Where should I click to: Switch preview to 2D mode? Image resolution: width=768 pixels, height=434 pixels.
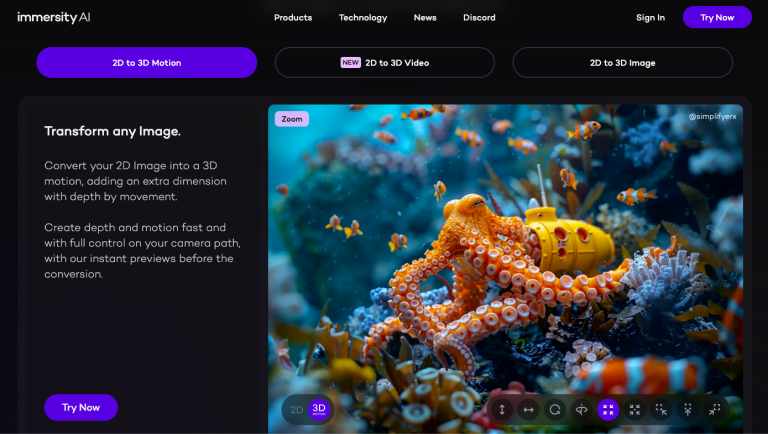(297, 410)
